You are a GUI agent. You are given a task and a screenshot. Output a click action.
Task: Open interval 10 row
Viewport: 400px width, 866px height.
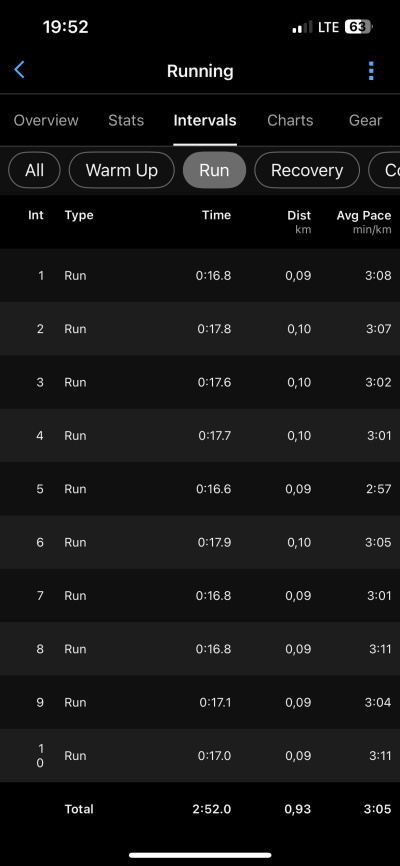pos(200,756)
